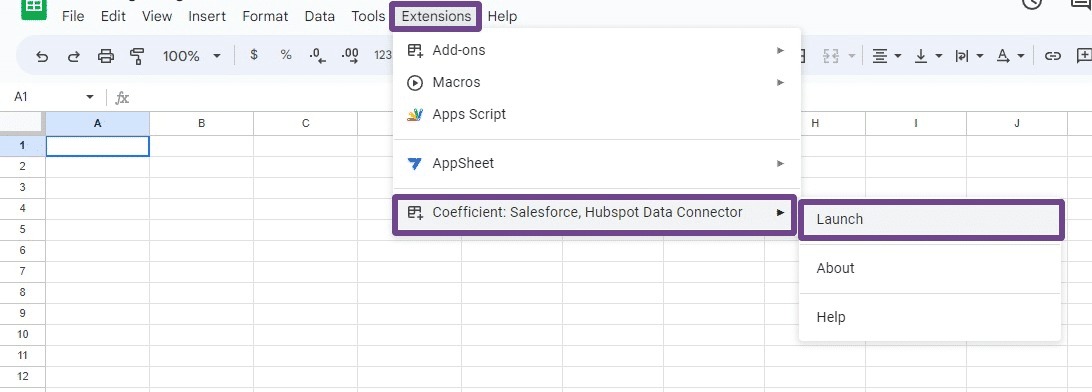Screen dimensions: 1092x392
Task: Click the Print icon in toolbar
Action: (x=105, y=56)
